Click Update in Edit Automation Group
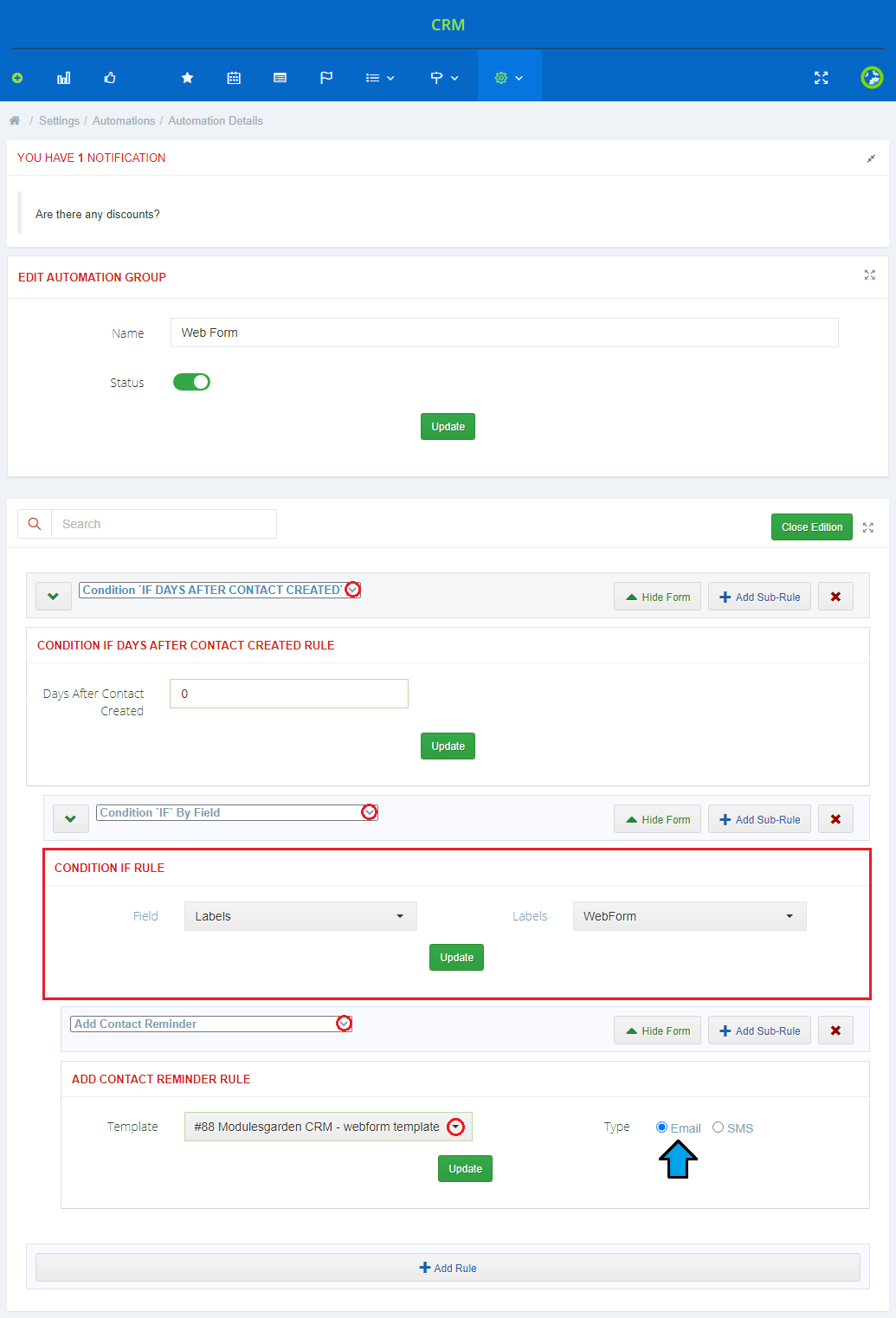The width and height of the screenshot is (896, 1318). pos(448,427)
